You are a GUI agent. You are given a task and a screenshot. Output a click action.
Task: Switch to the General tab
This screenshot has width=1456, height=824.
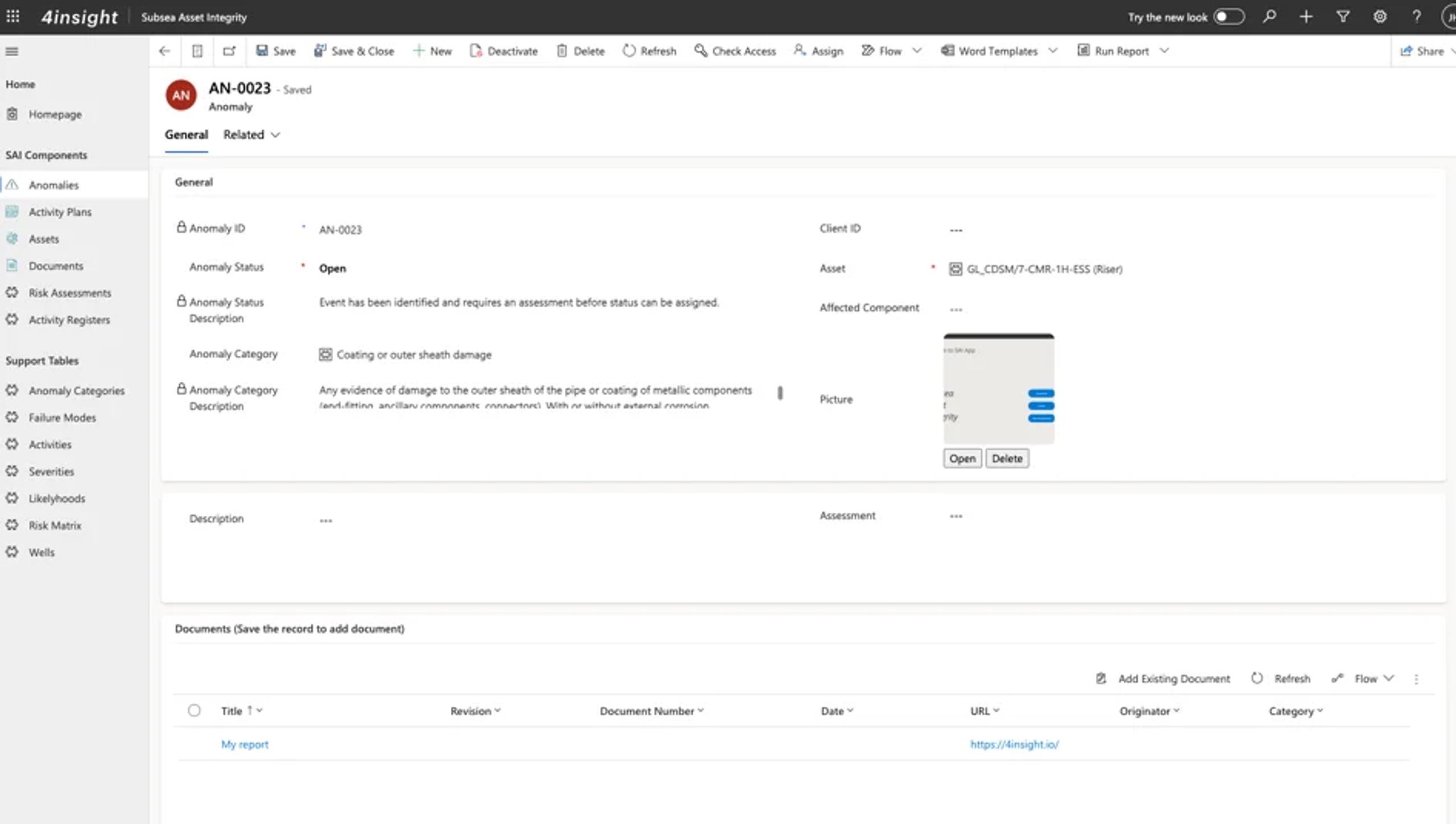coord(186,135)
